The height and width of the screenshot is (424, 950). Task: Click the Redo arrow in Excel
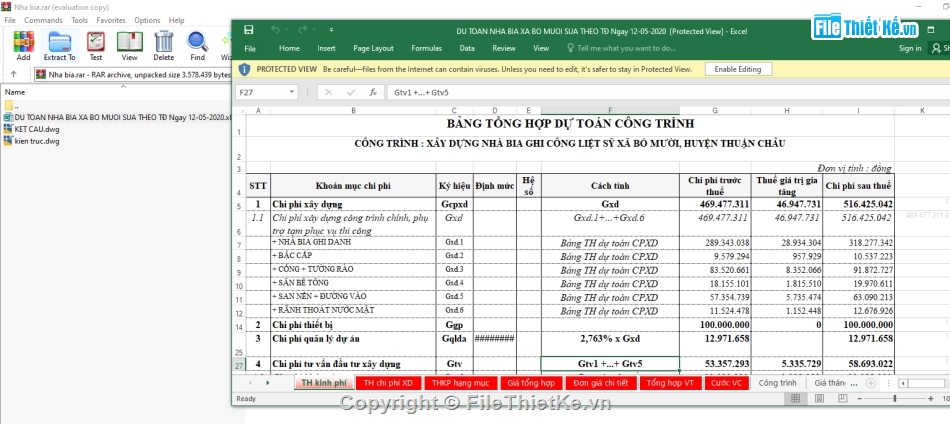[302, 30]
